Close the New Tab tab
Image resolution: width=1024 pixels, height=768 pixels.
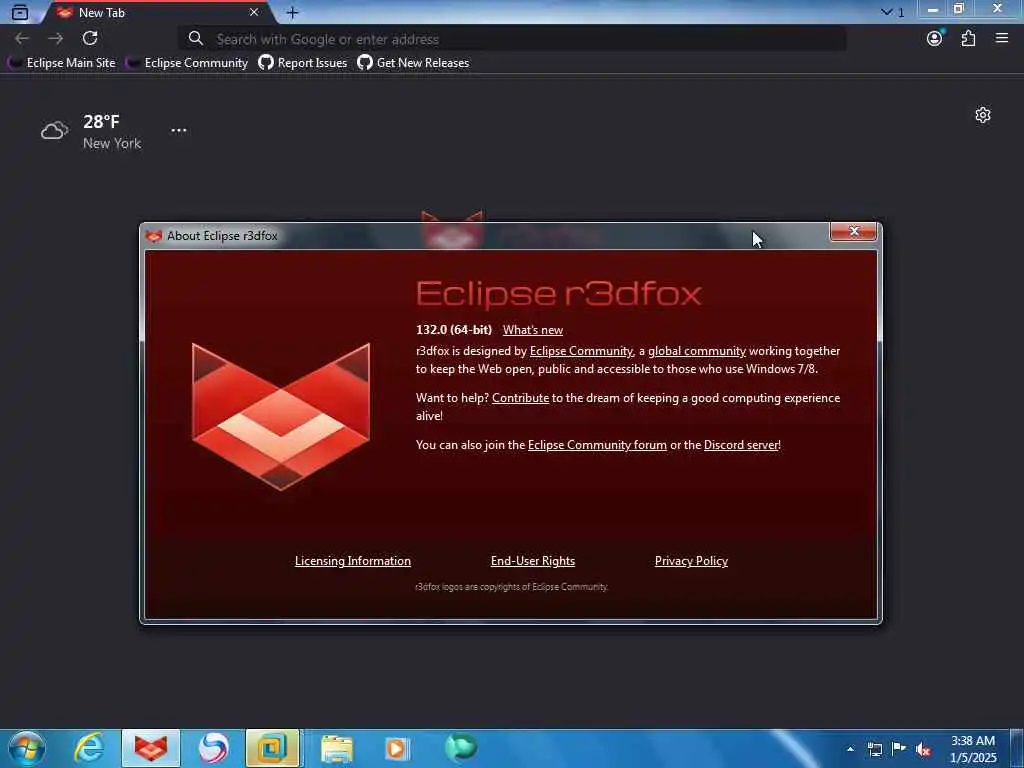[x=254, y=12]
